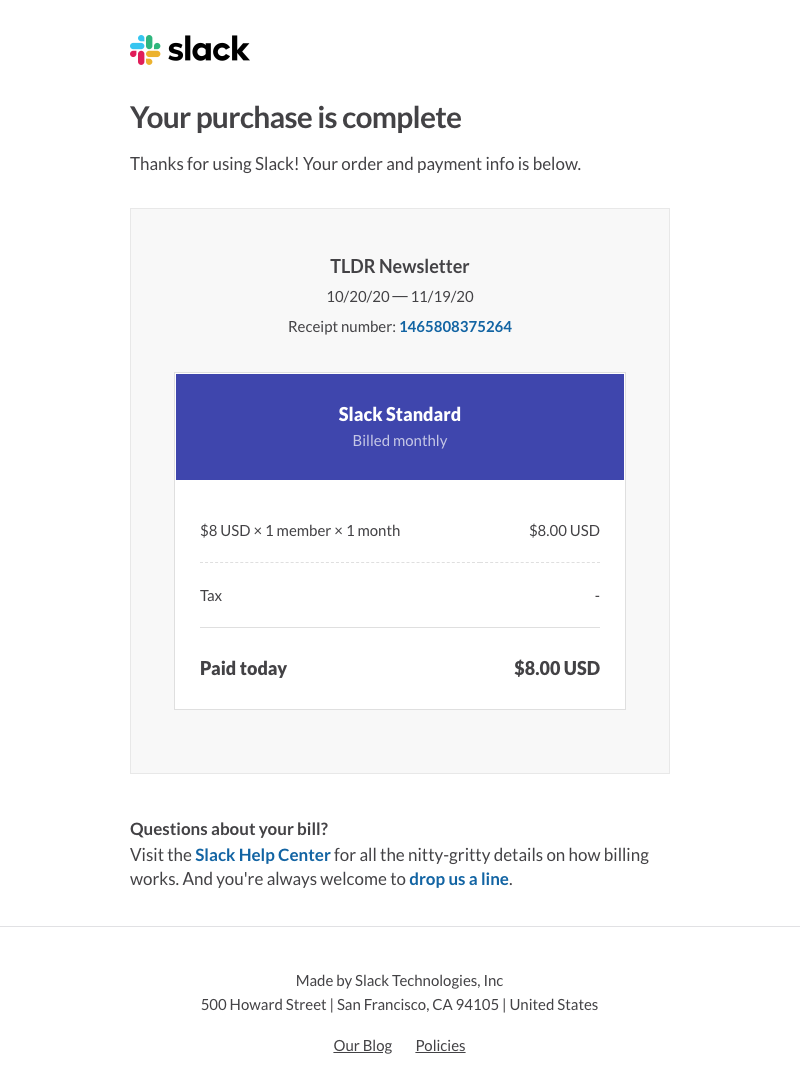This screenshot has height=1082, width=800.
Task: Open the Slack Help Center link
Action: [x=262, y=855]
